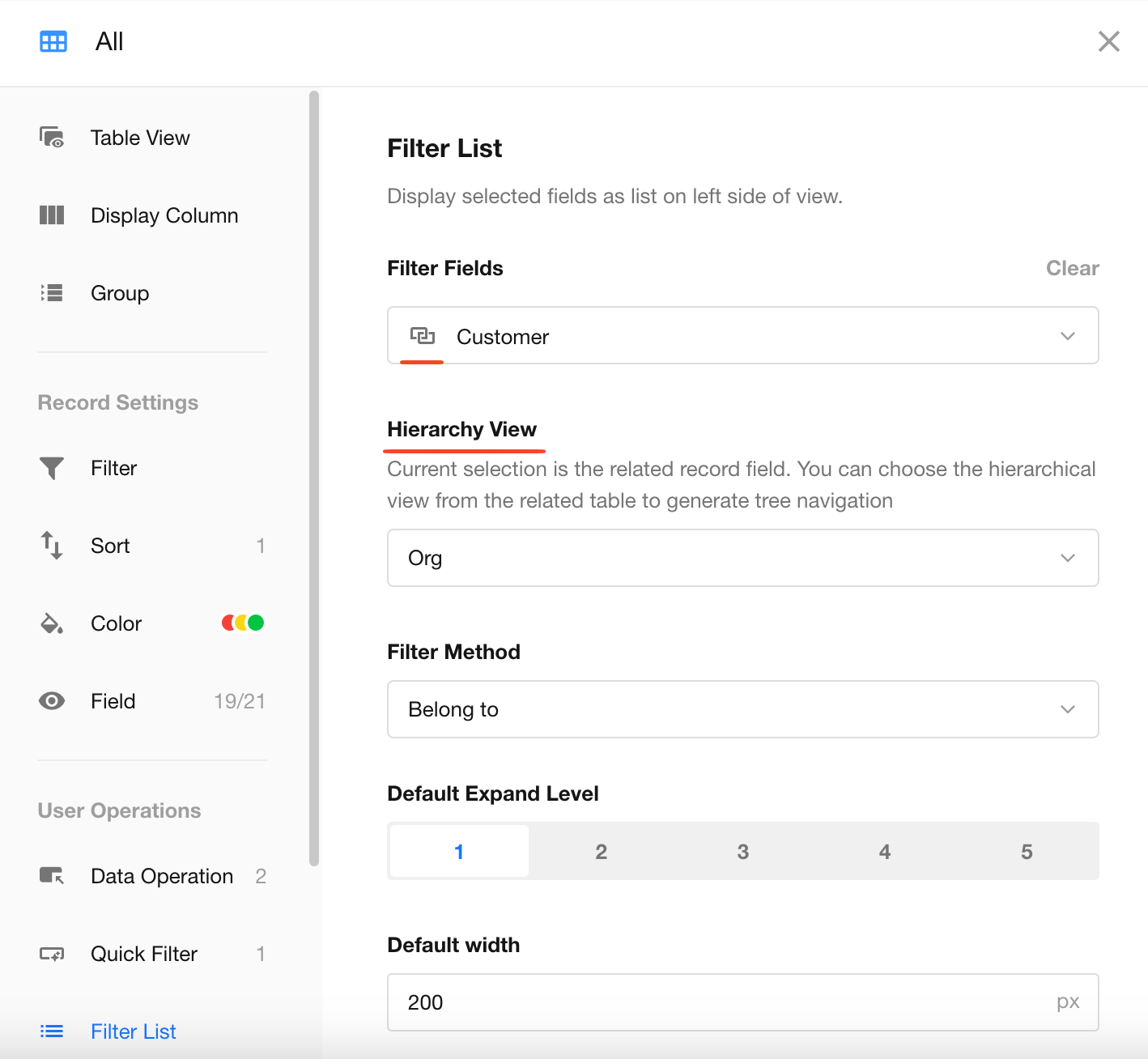Screen dimensions: 1148x1059
Task: Click the Sort arrows icon
Action: pos(52,546)
